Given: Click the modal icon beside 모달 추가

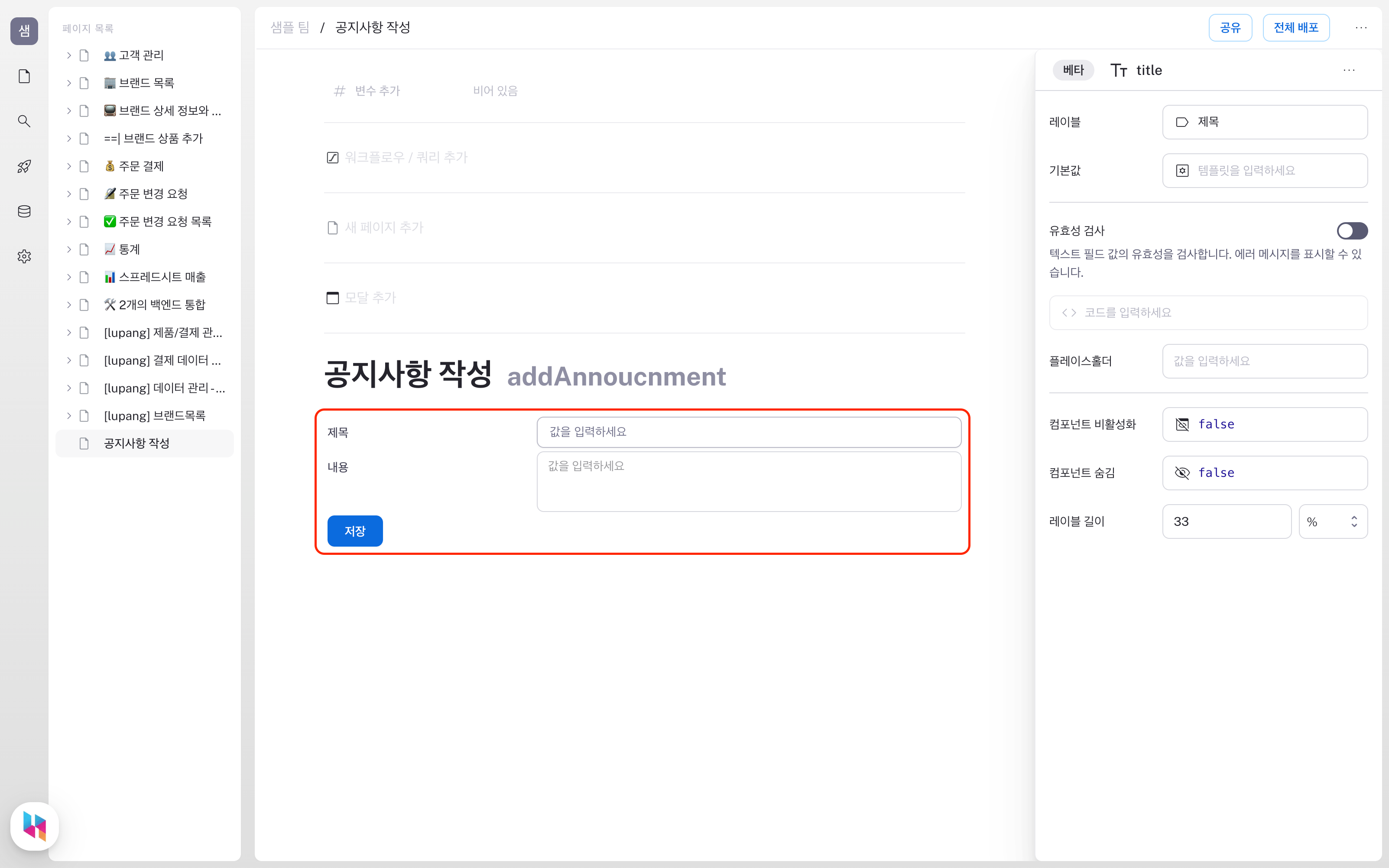Looking at the screenshot, I should coord(332,298).
